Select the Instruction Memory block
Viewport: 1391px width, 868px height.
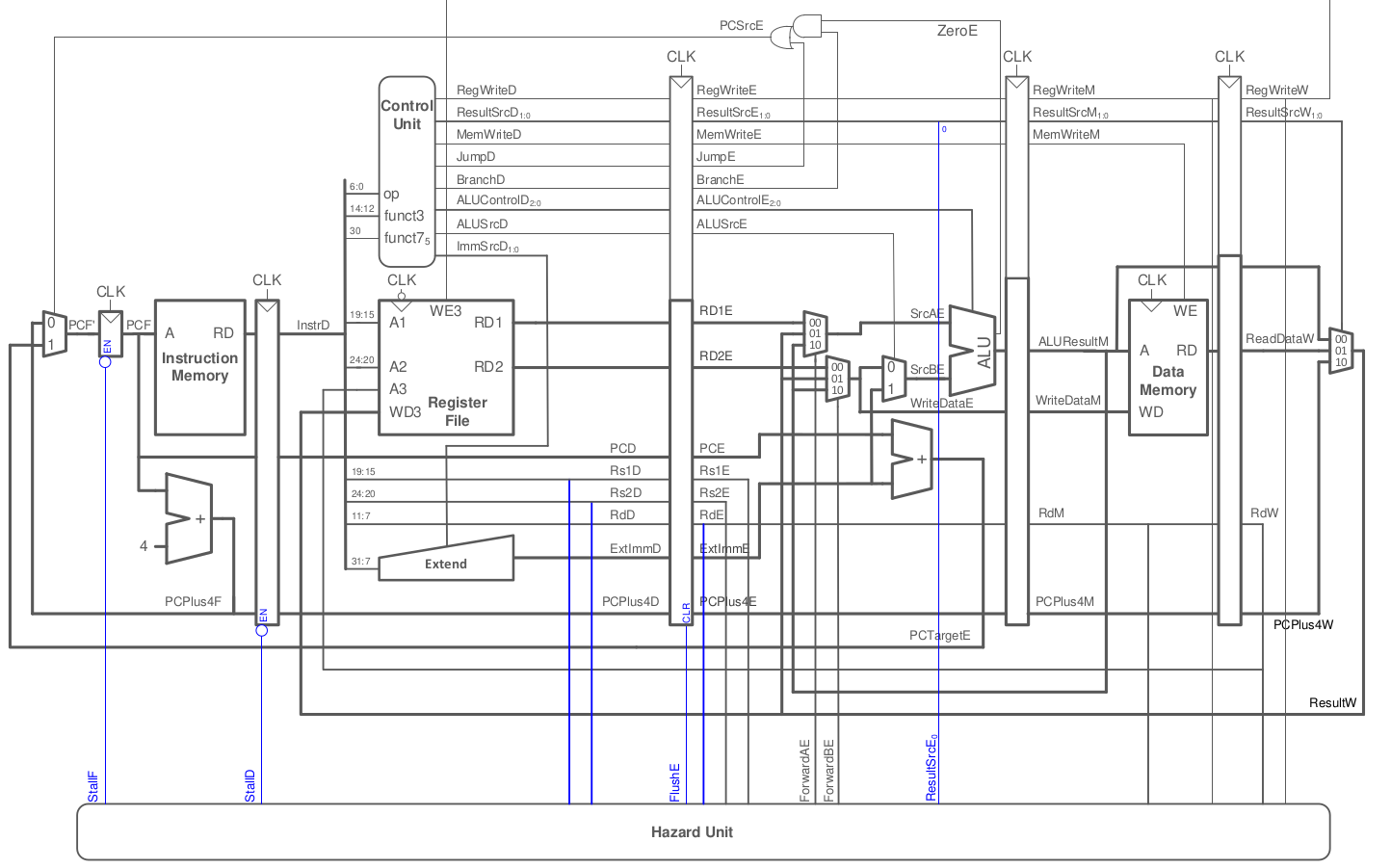click(199, 367)
